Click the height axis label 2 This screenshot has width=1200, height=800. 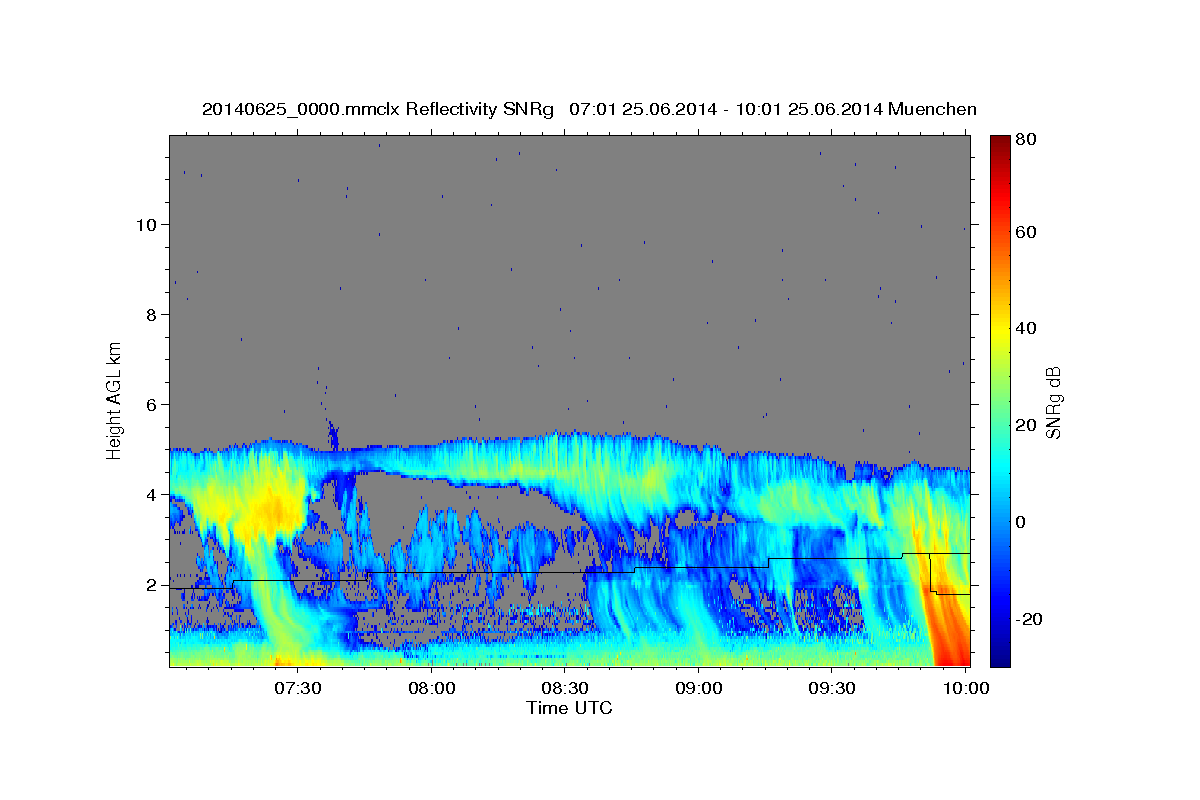tap(152, 585)
